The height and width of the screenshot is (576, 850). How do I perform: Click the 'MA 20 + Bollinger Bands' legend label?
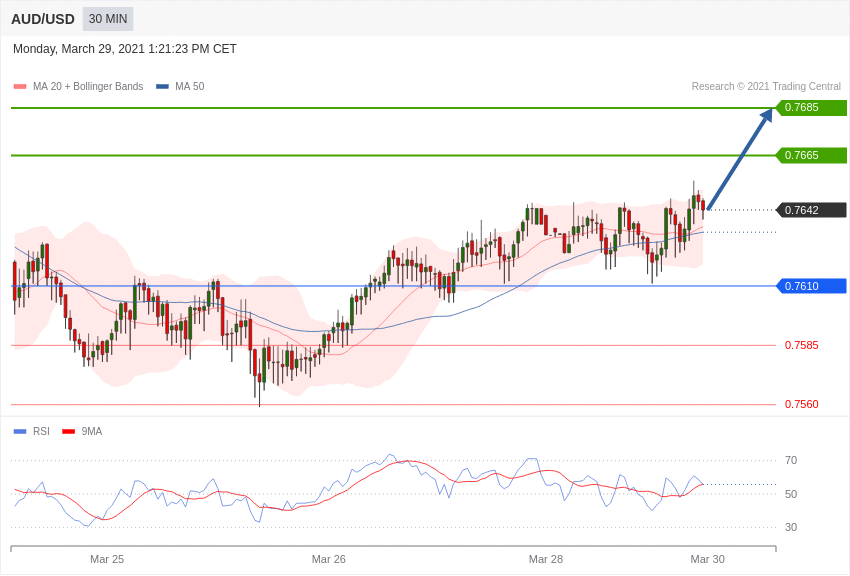tap(88, 86)
